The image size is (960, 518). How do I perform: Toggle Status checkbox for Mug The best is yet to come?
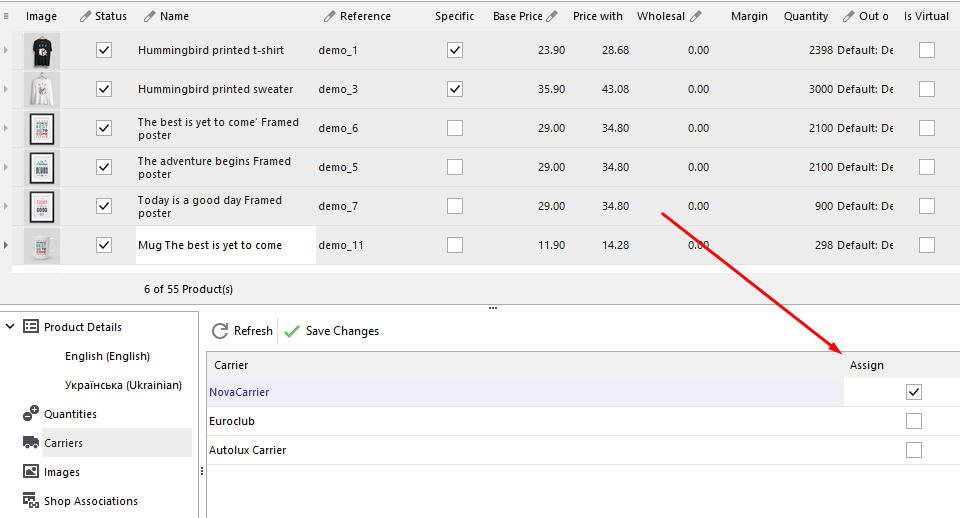(x=104, y=245)
